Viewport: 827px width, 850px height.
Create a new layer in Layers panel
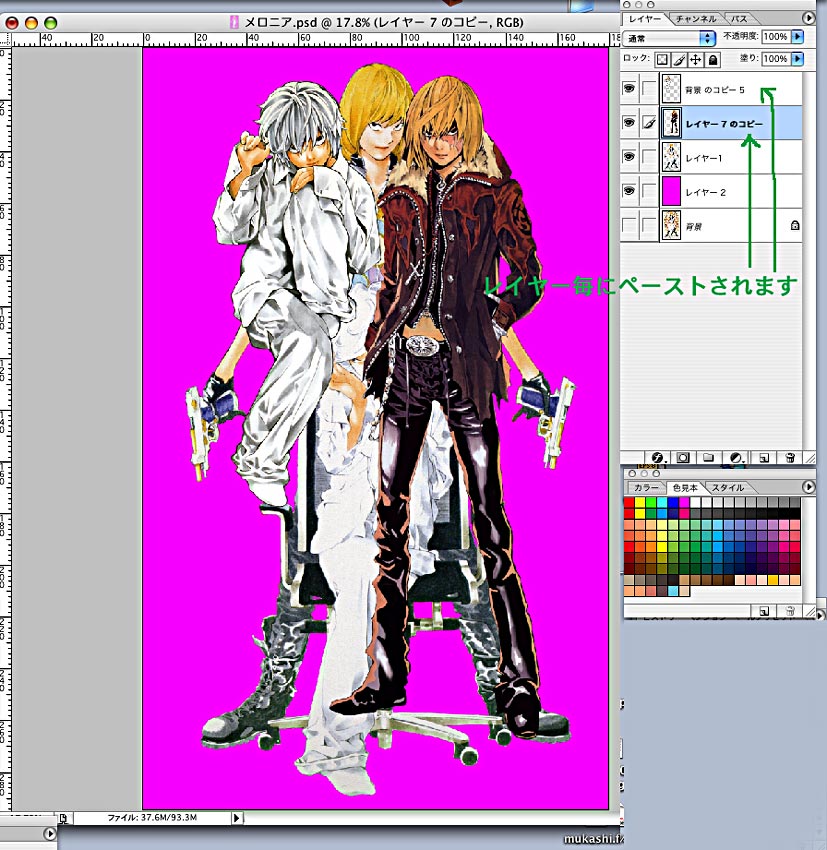point(764,458)
